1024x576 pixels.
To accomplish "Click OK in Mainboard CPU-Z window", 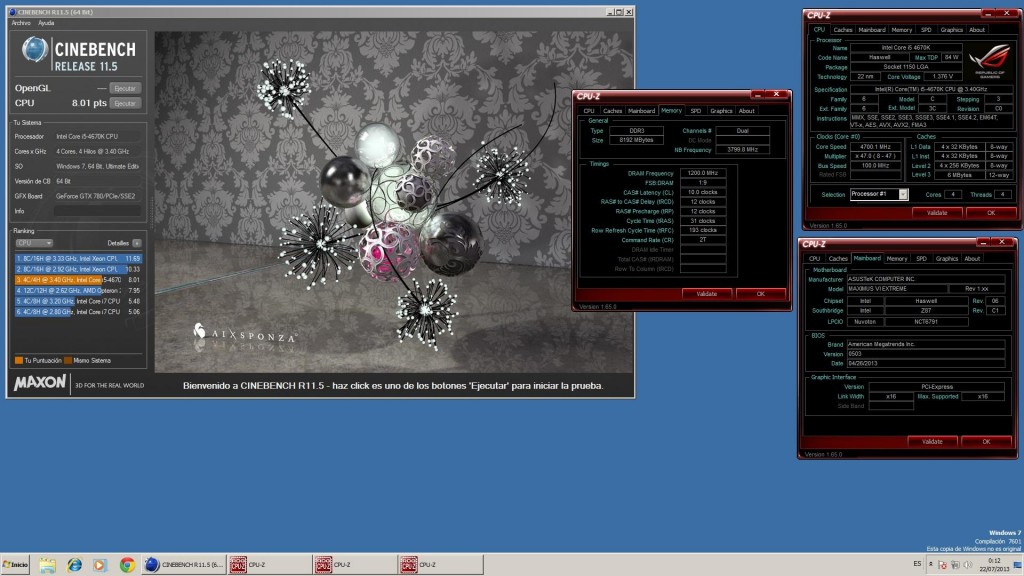I will click(x=987, y=441).
